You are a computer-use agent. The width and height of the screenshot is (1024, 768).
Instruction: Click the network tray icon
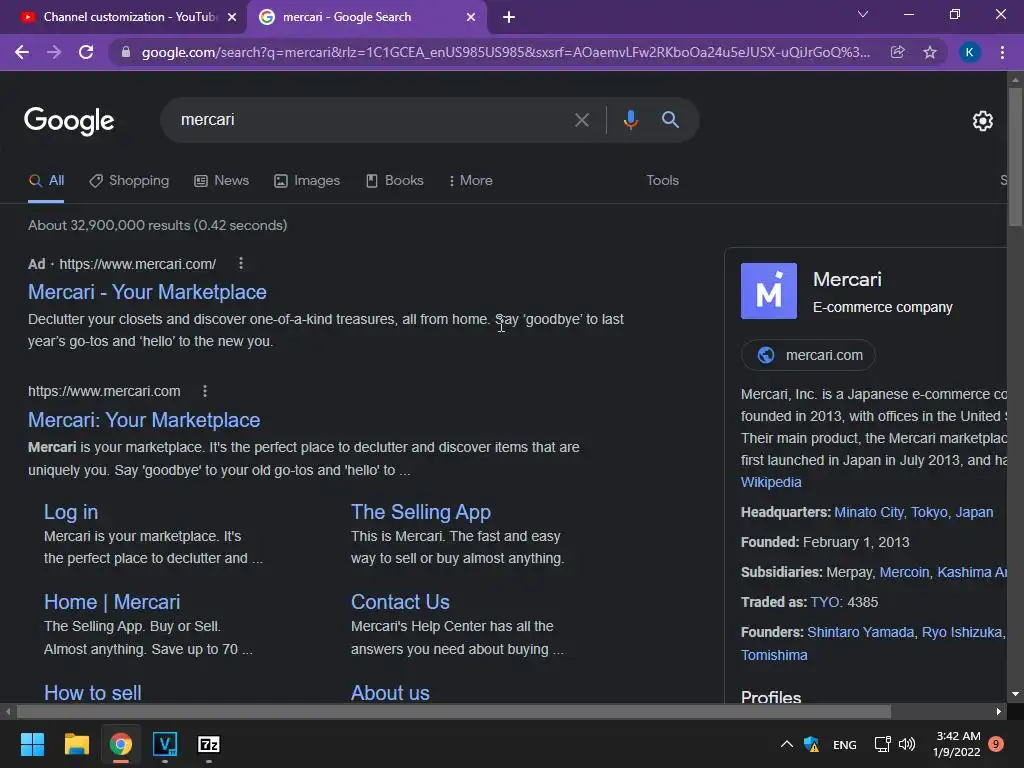pos(882,744)
